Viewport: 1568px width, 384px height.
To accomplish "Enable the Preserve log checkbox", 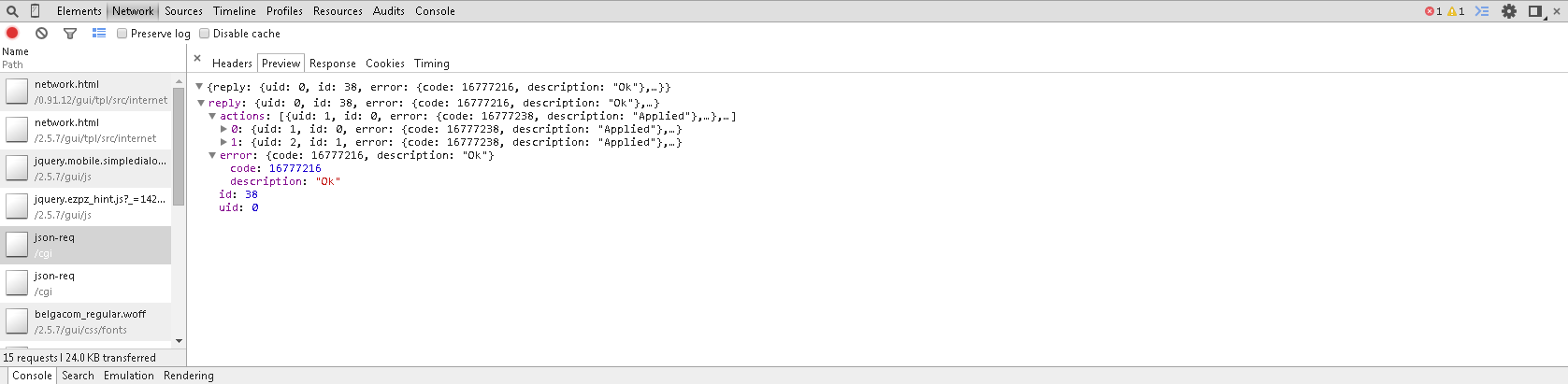I will [x=122, y=34].
